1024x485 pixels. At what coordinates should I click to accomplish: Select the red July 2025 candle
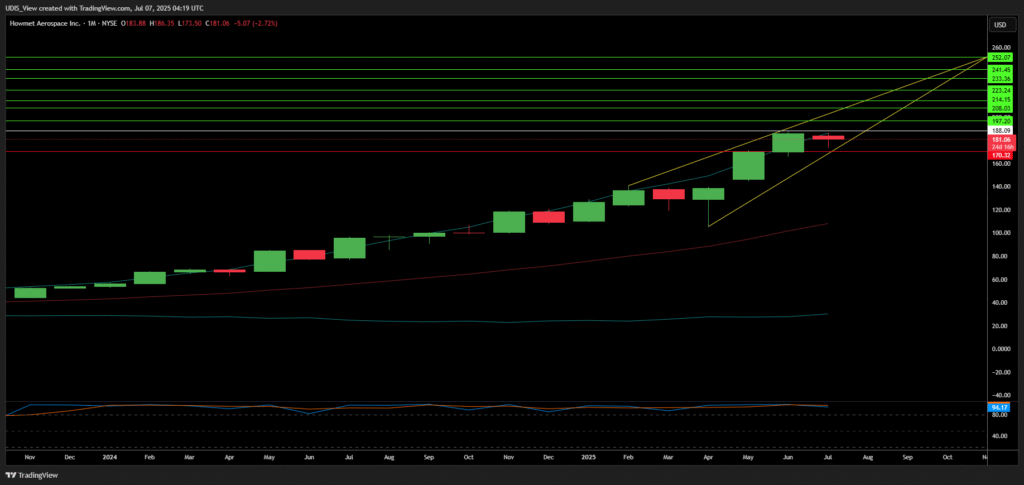828,138
